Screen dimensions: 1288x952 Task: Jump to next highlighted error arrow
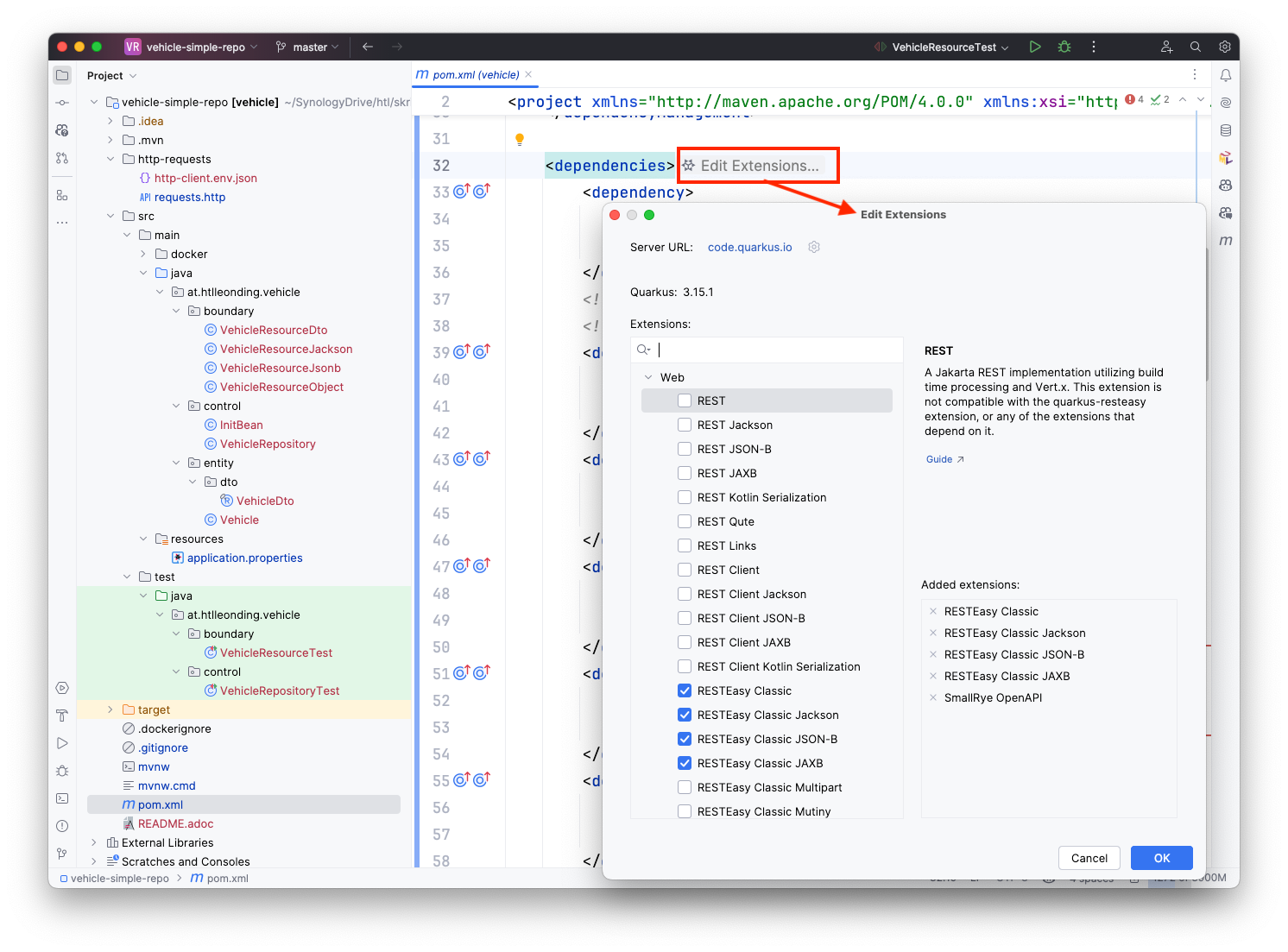[1201, 100]
